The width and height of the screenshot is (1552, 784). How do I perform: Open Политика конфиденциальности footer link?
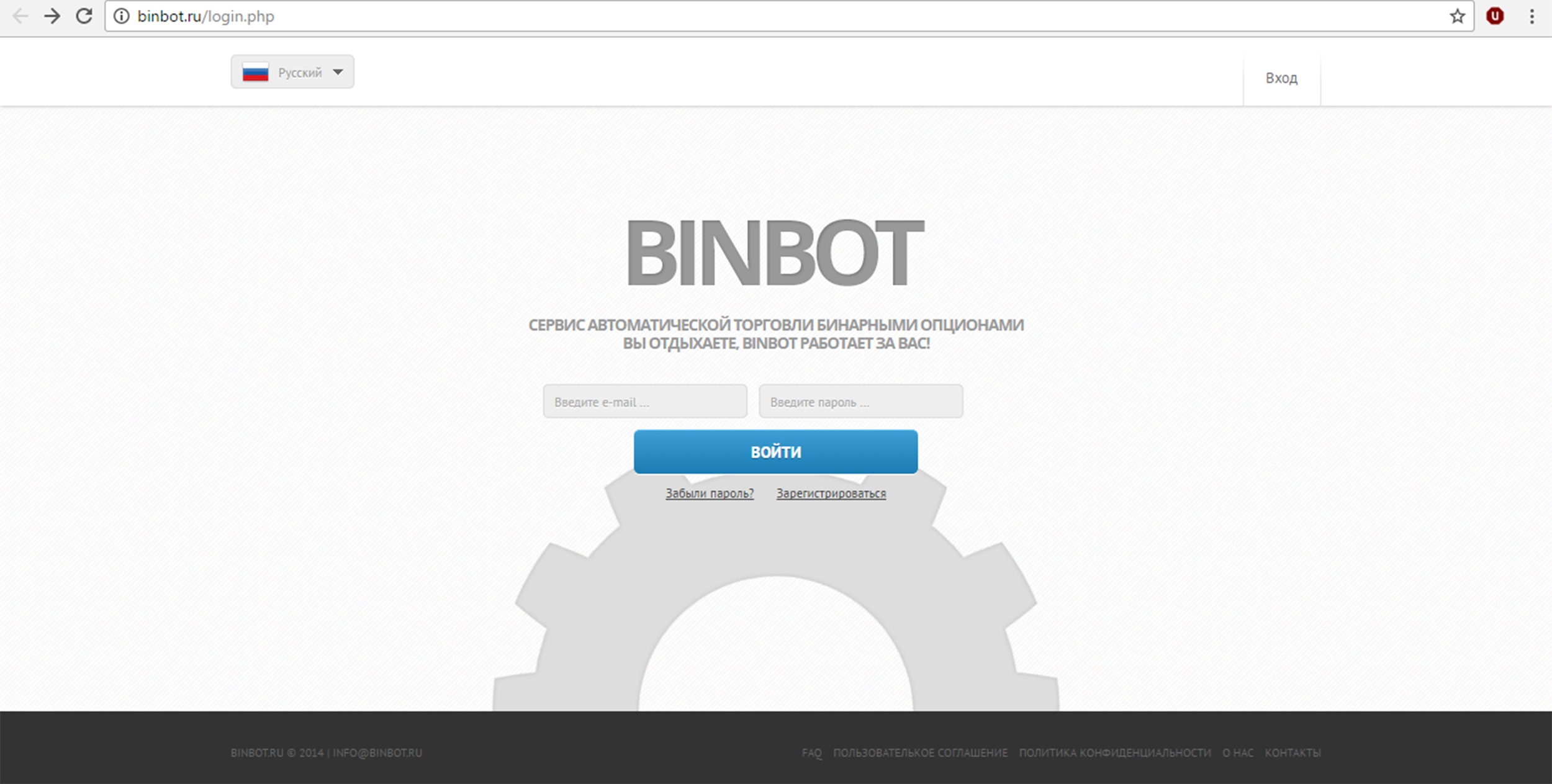(x=1115, y=753)
